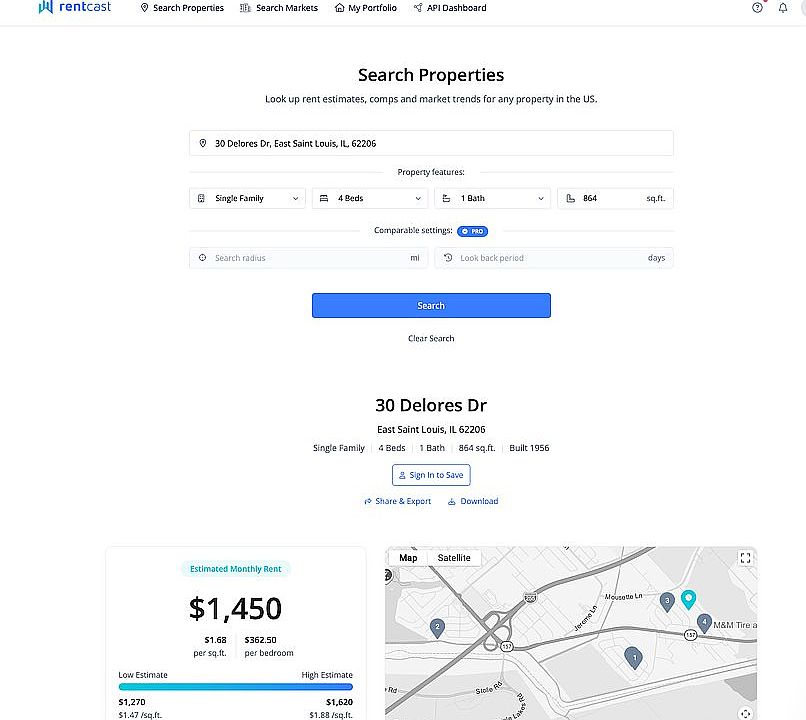806x720 pixels.
Task: Click the PRO badge
Action: click(472, 231)
